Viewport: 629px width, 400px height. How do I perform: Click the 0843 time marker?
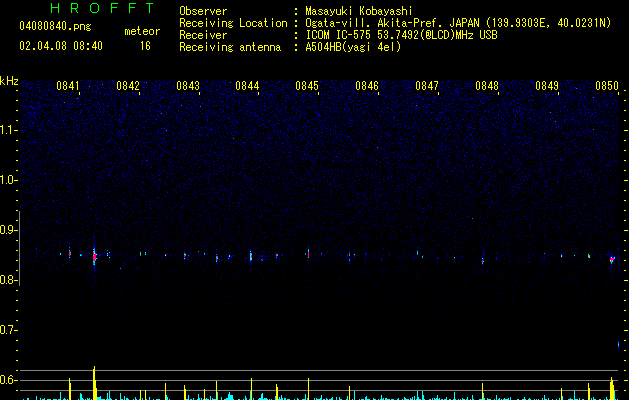click(x=188, y=86)
